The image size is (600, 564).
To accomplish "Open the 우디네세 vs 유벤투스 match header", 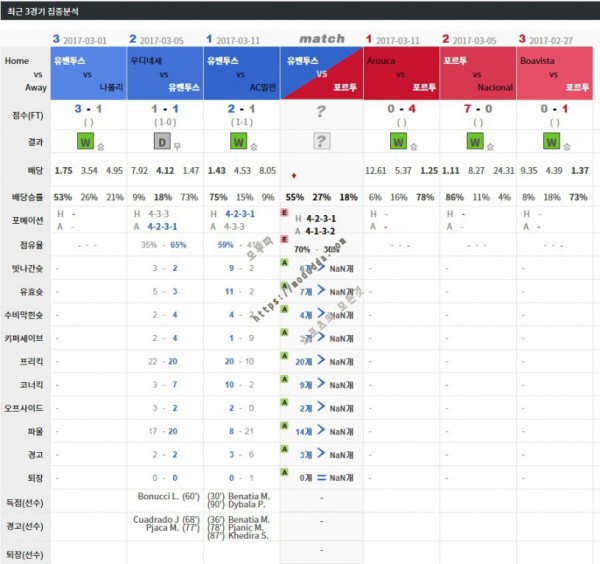I will [165, 73].
